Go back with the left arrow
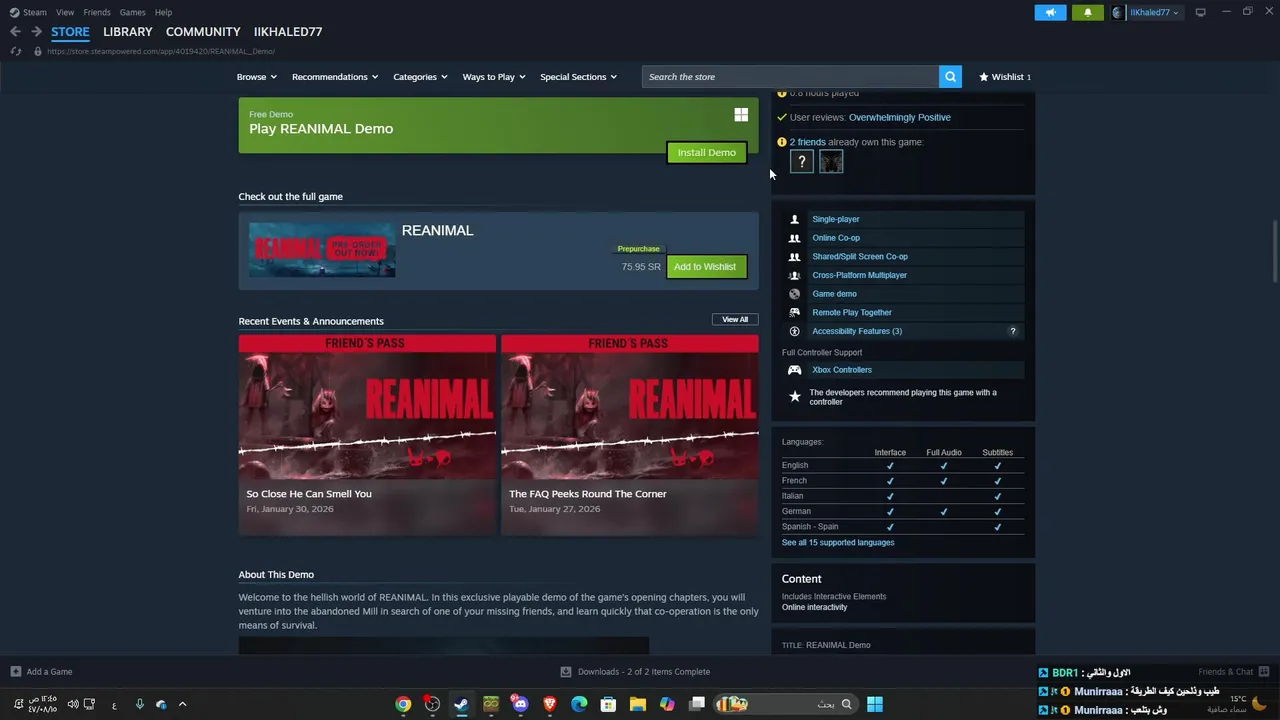This screenshot has height=720, width=1280. (15, 32)
